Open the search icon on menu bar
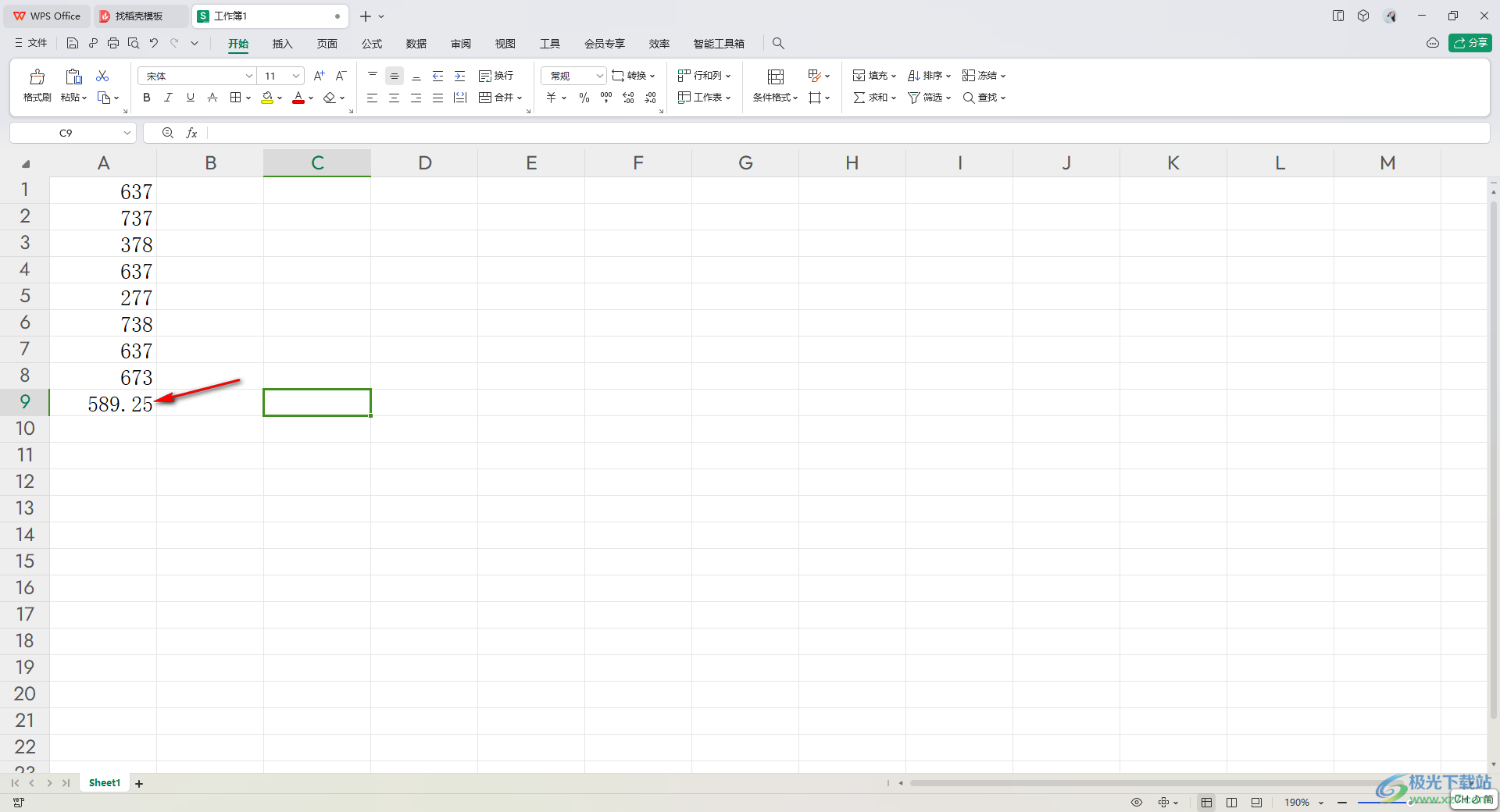Screen dimensions: 1500x812 tap(778, 44)
